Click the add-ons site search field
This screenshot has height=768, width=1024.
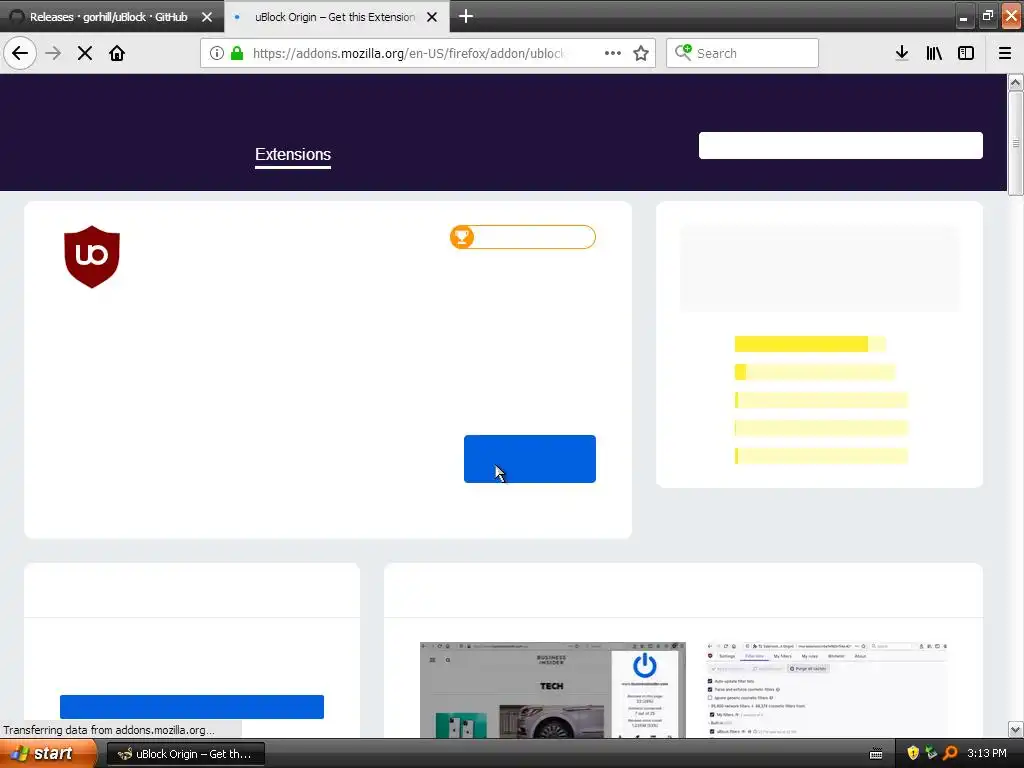840,145
